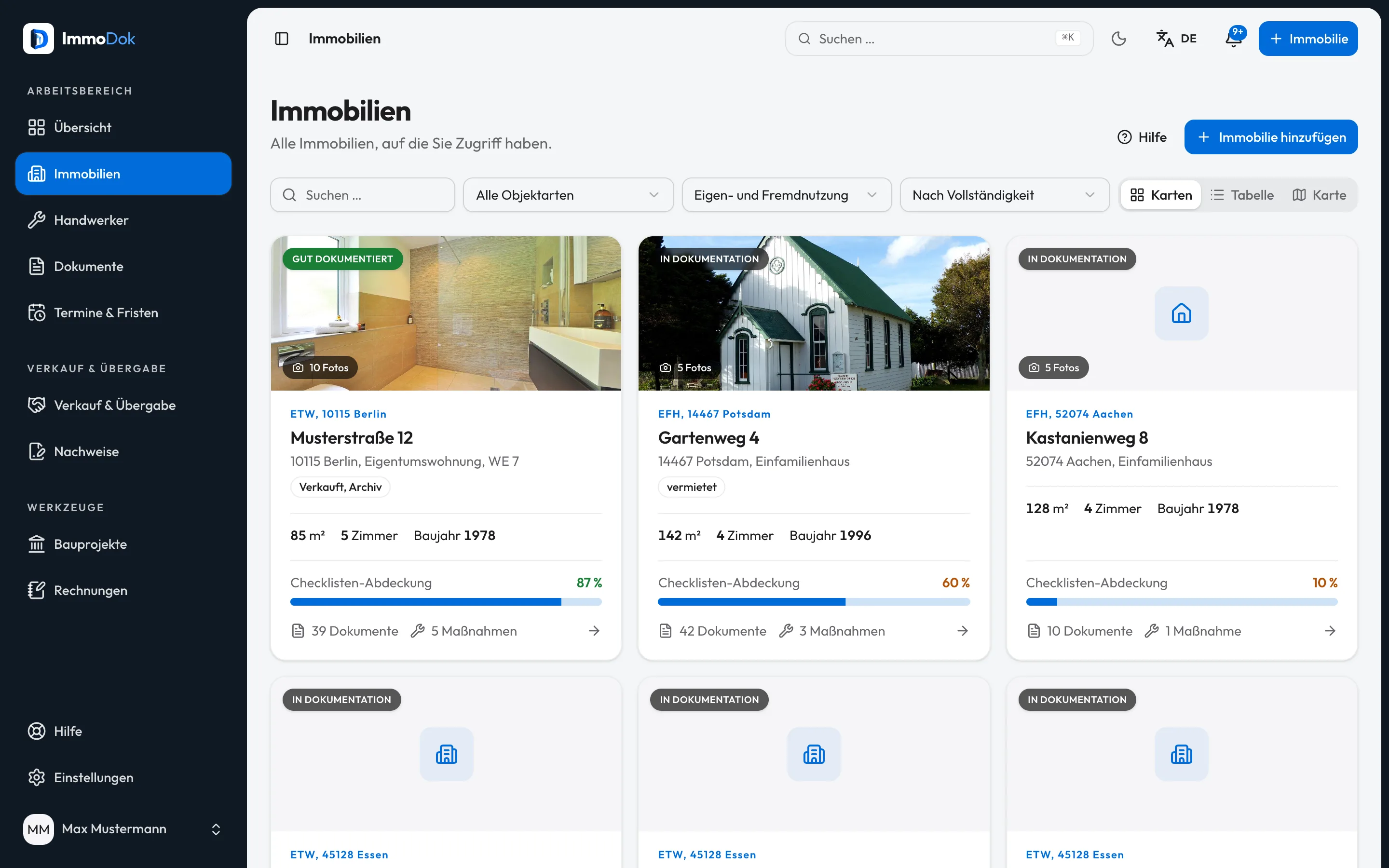Click the ImmoDok logo icon
Image resolution: width=1389 pixels, height=868 pixels.
[39, 39]
